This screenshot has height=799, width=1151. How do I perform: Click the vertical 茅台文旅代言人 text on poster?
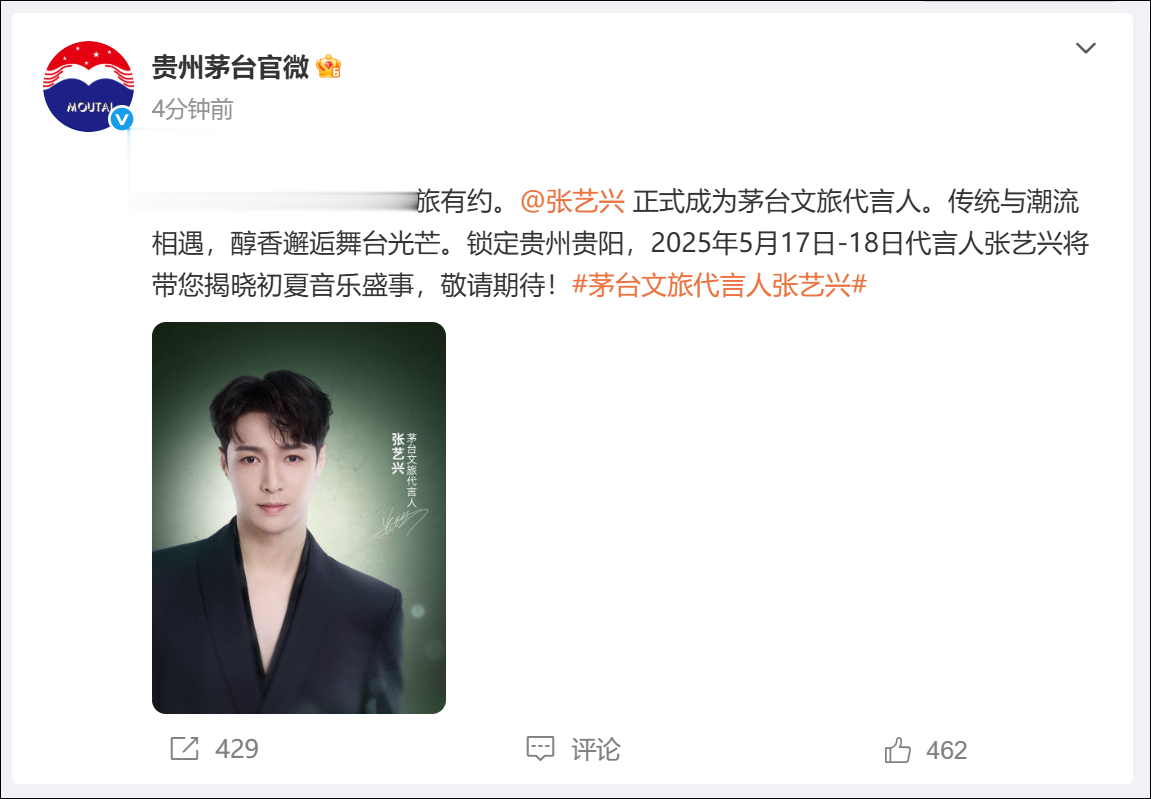412,470
